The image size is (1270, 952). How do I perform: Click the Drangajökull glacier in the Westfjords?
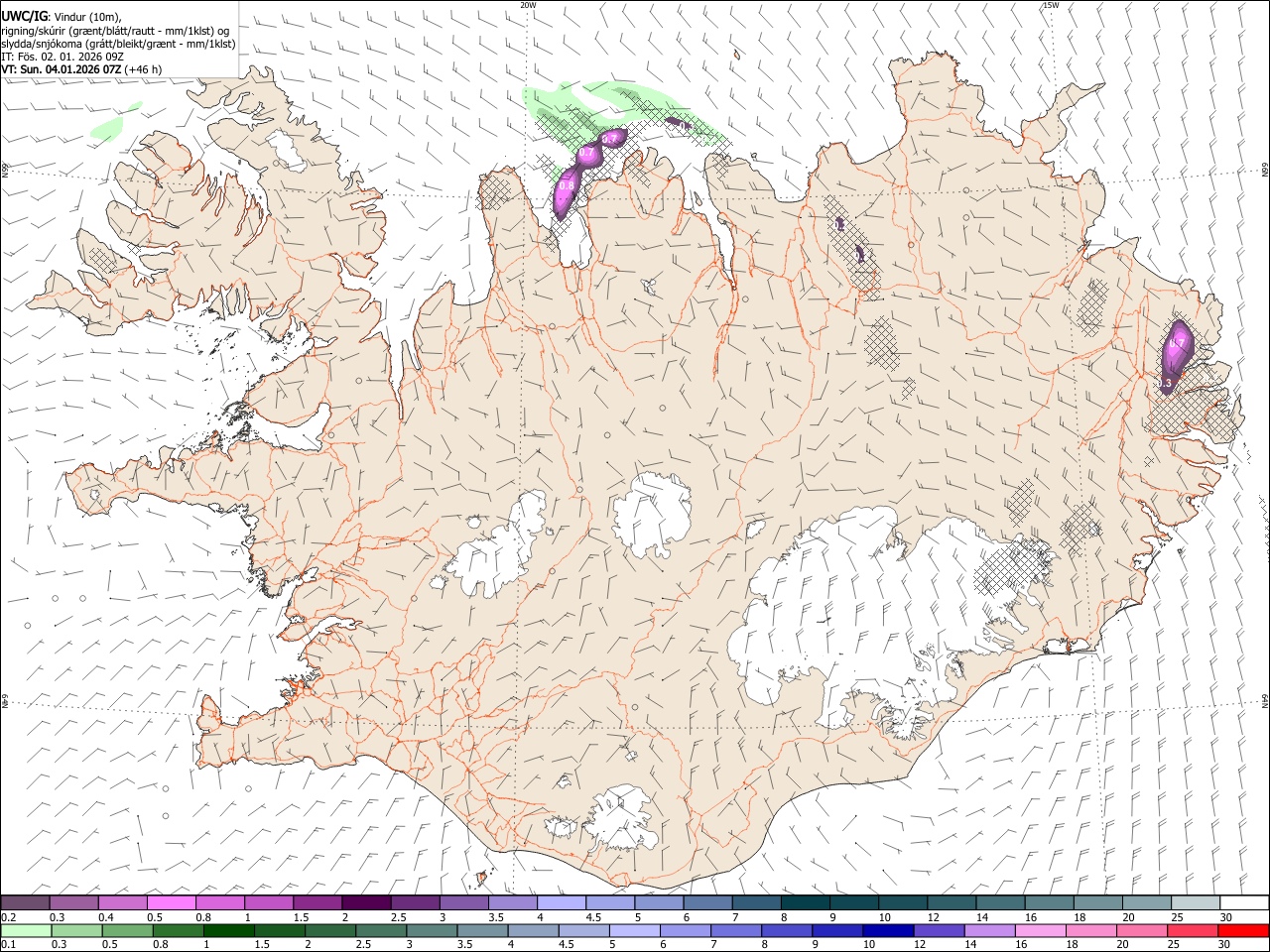289,150
